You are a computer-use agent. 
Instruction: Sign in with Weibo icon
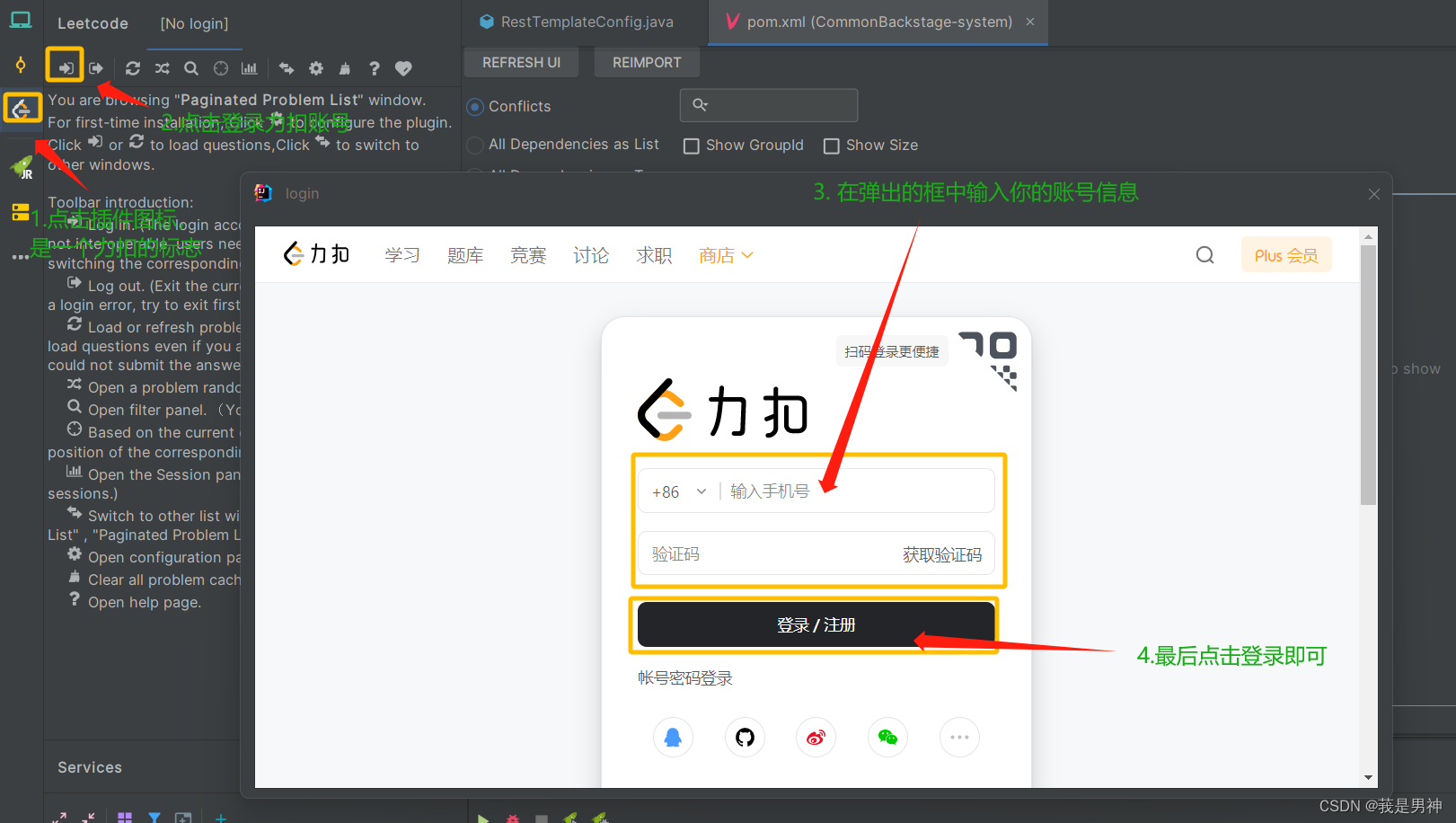coord(816,738)
